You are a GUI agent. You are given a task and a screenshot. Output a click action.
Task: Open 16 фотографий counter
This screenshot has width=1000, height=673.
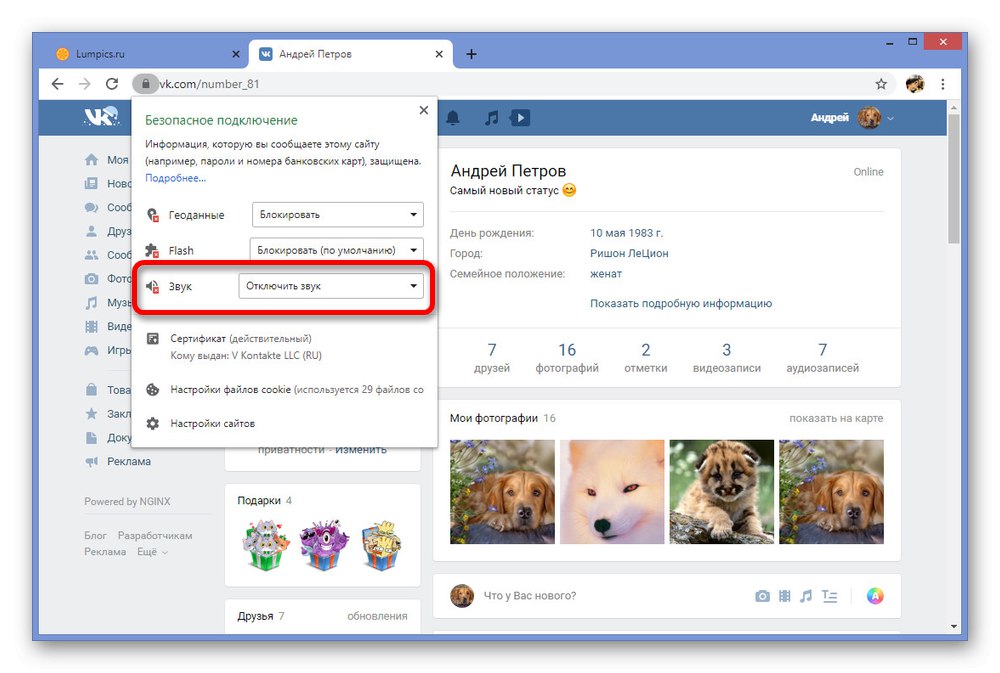[x=567, y=357]
